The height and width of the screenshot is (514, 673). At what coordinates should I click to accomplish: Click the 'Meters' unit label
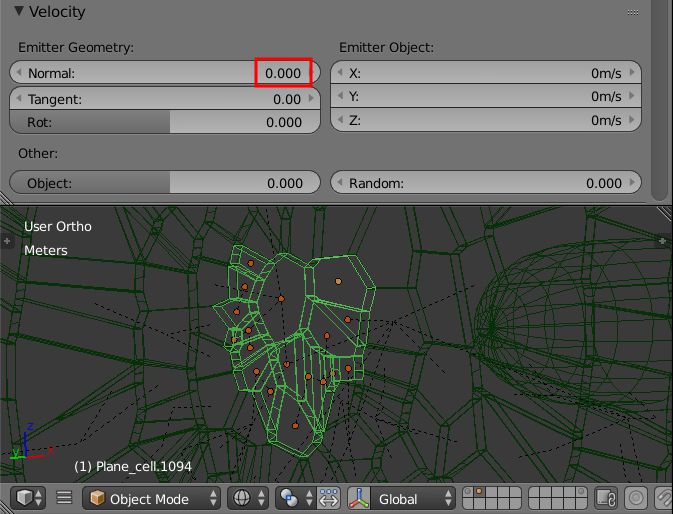pyautogui.click(x=46, y=250)
